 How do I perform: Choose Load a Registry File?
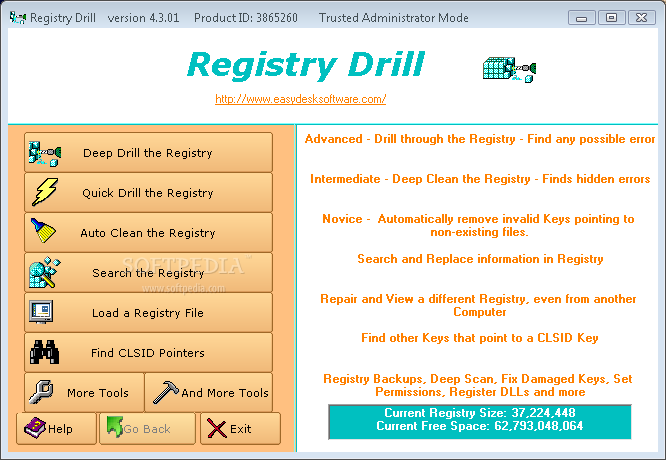[x=148, y=312]
